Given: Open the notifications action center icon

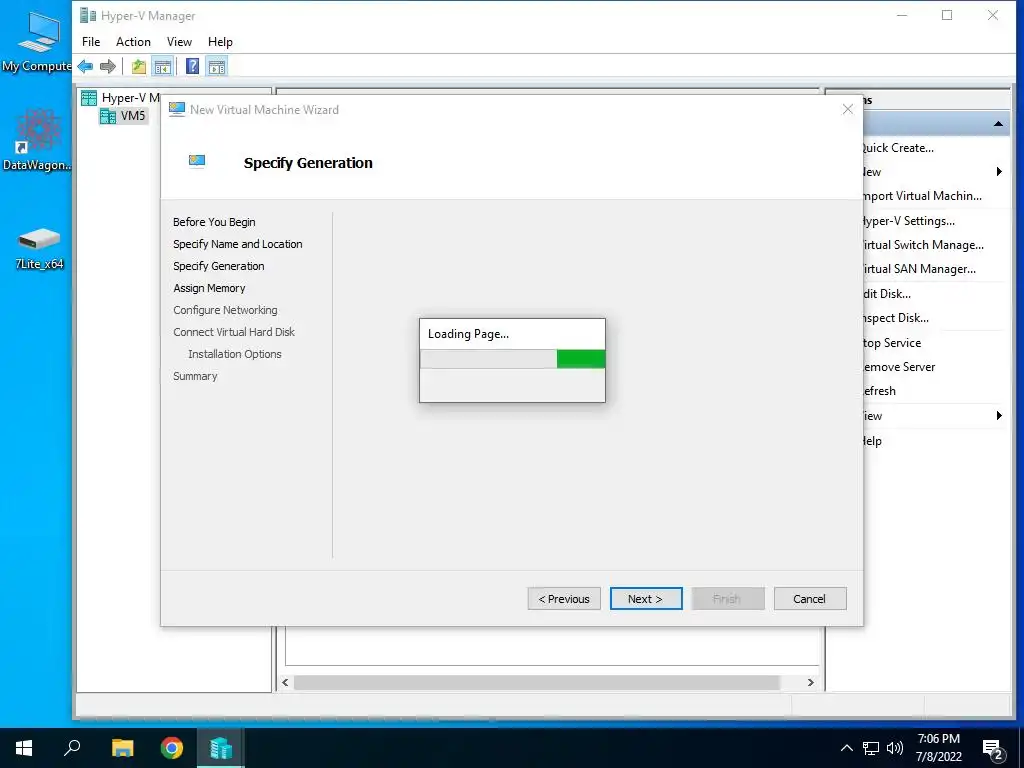Looking at the screenshot, I should point(993,749).
